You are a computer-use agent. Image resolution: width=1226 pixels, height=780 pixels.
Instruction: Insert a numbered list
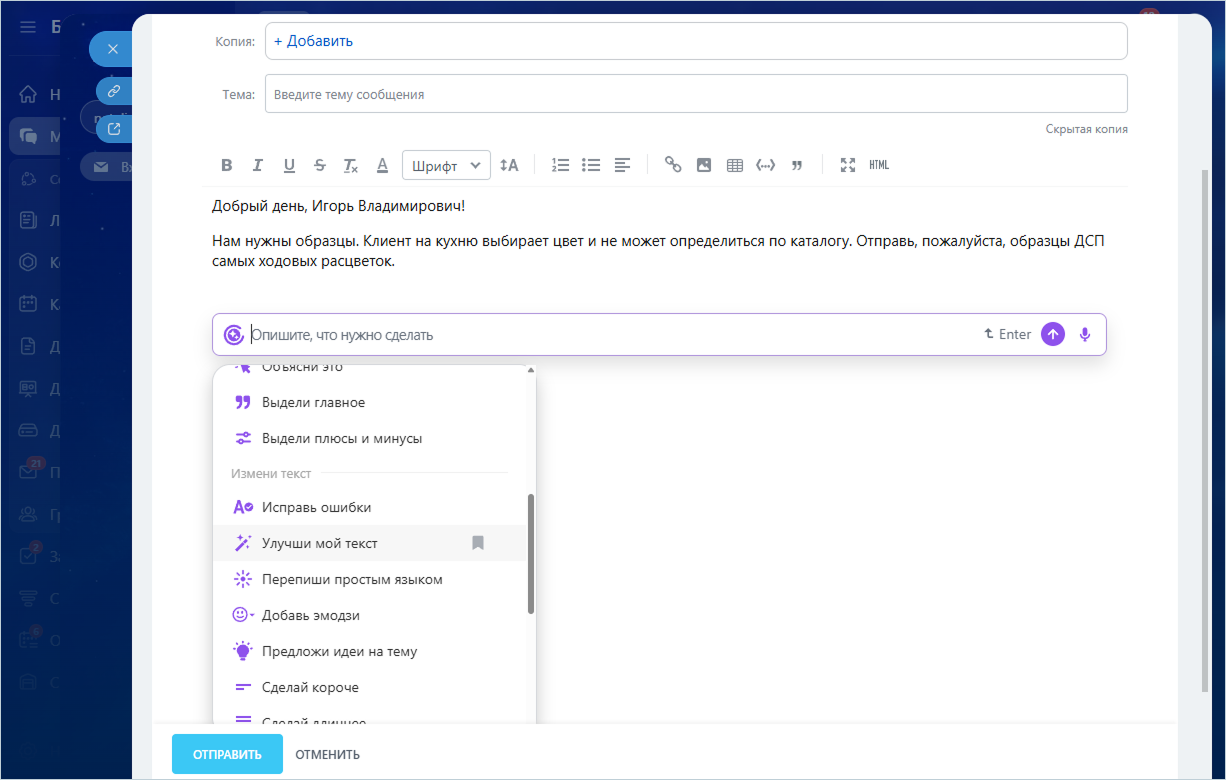click(560, 165)
